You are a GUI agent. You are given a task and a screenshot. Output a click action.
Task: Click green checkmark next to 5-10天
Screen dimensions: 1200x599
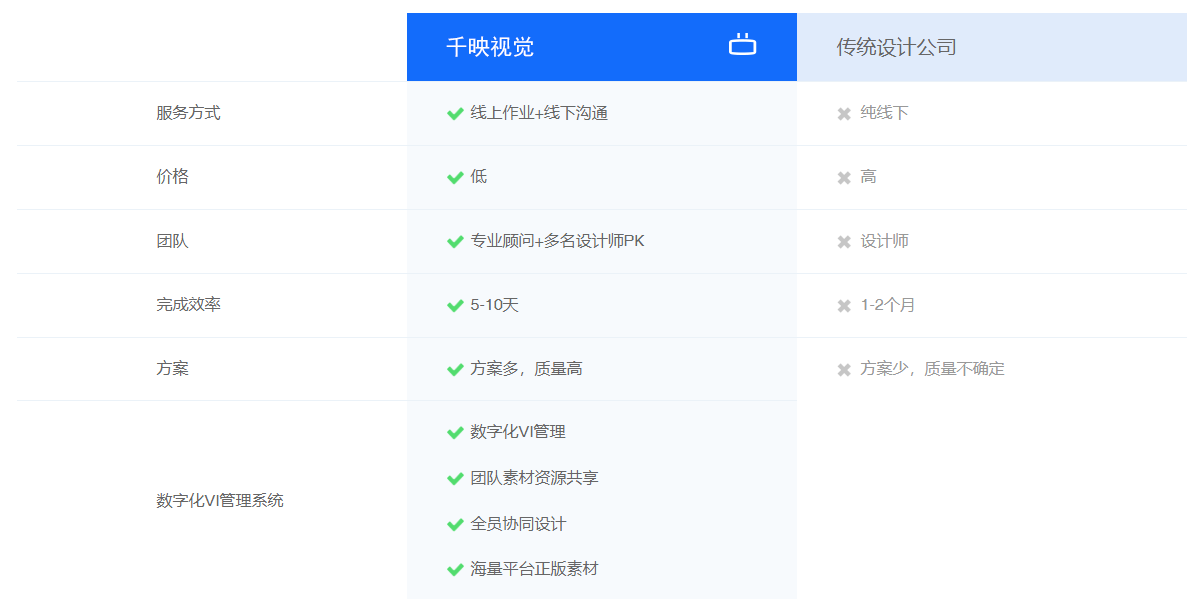coord(455,306)
